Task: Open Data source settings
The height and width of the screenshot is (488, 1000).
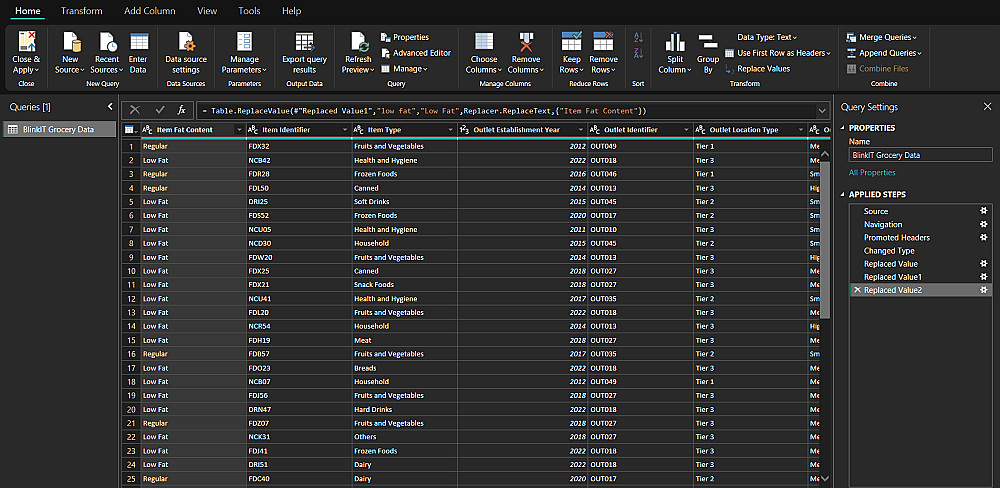Action: [185, 42]
